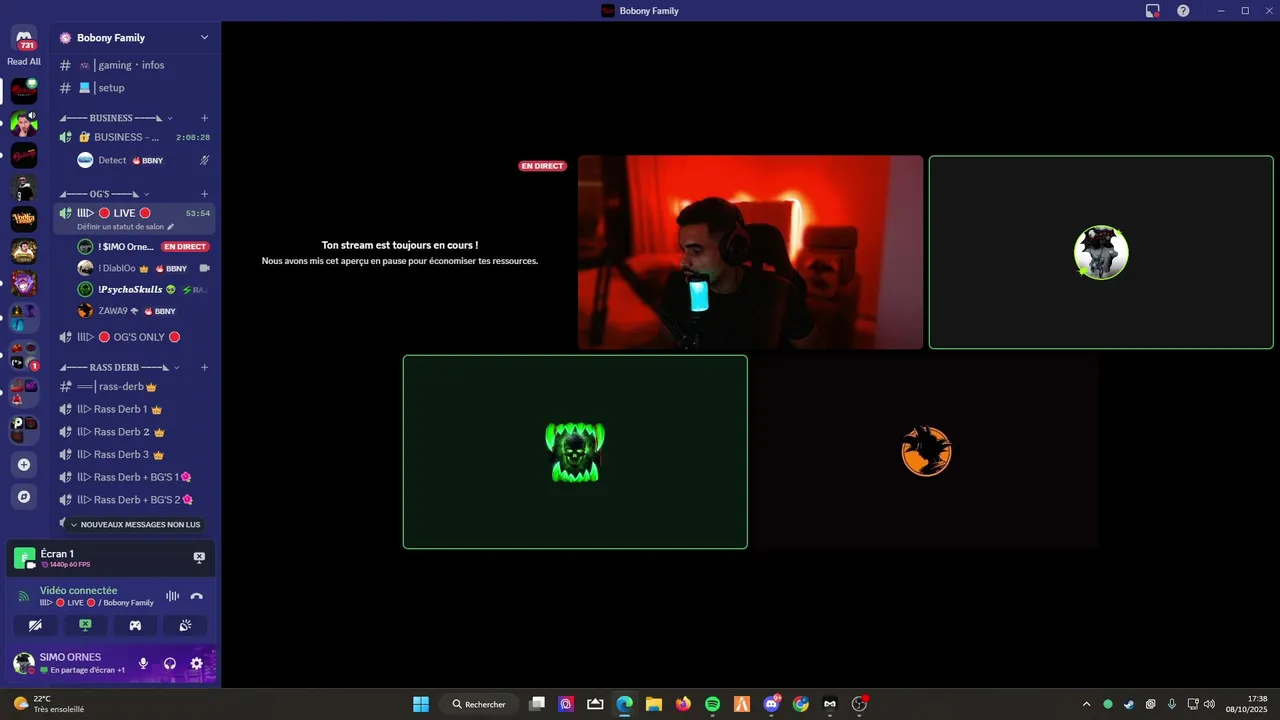Screen dimensions: 1280x720
Task: Join Rass Derb + BG'S 2 channel
Action: pyautogui.click(x=134, y=500)
